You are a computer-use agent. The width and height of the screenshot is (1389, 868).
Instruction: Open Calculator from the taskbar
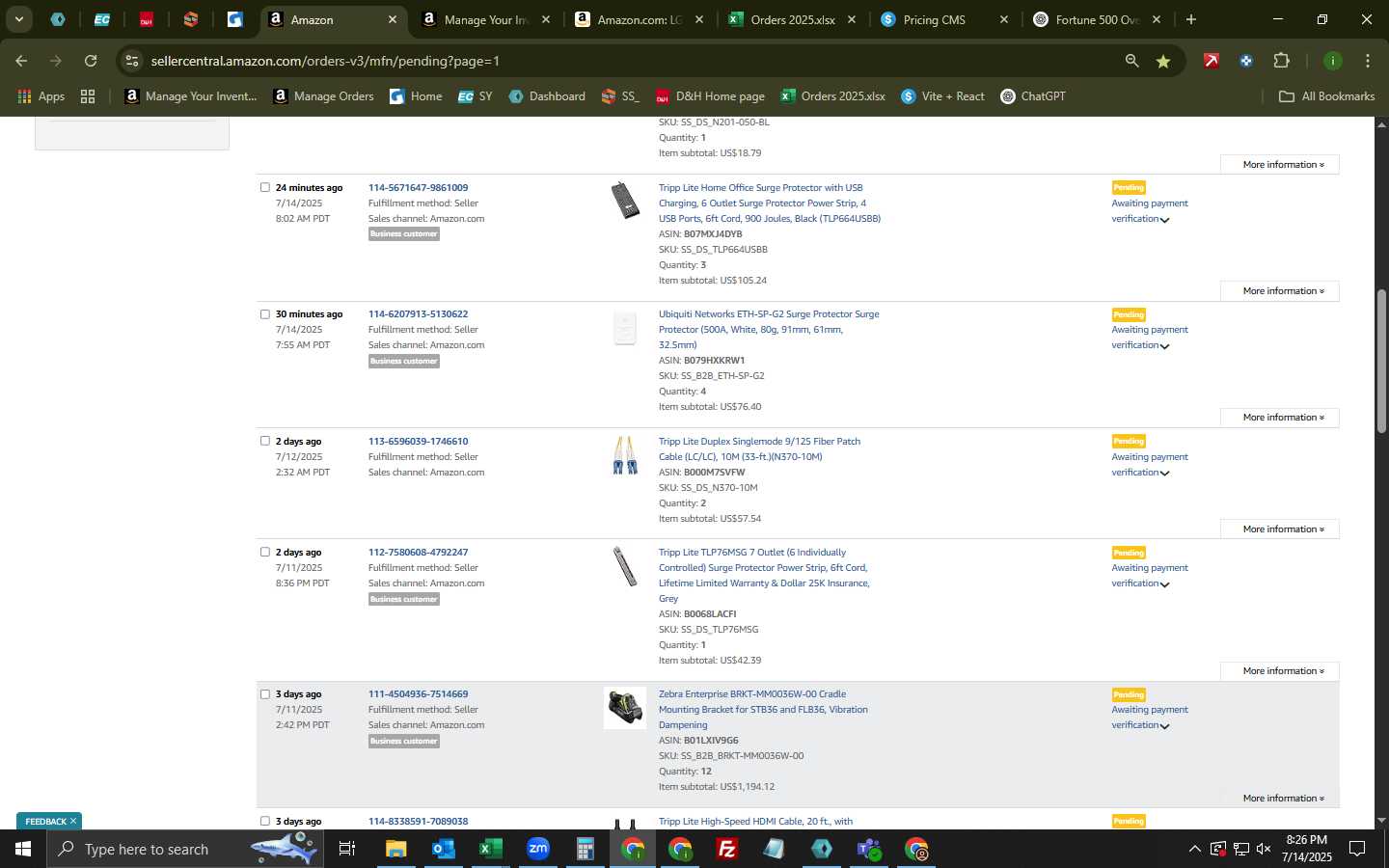coord(585,849)
